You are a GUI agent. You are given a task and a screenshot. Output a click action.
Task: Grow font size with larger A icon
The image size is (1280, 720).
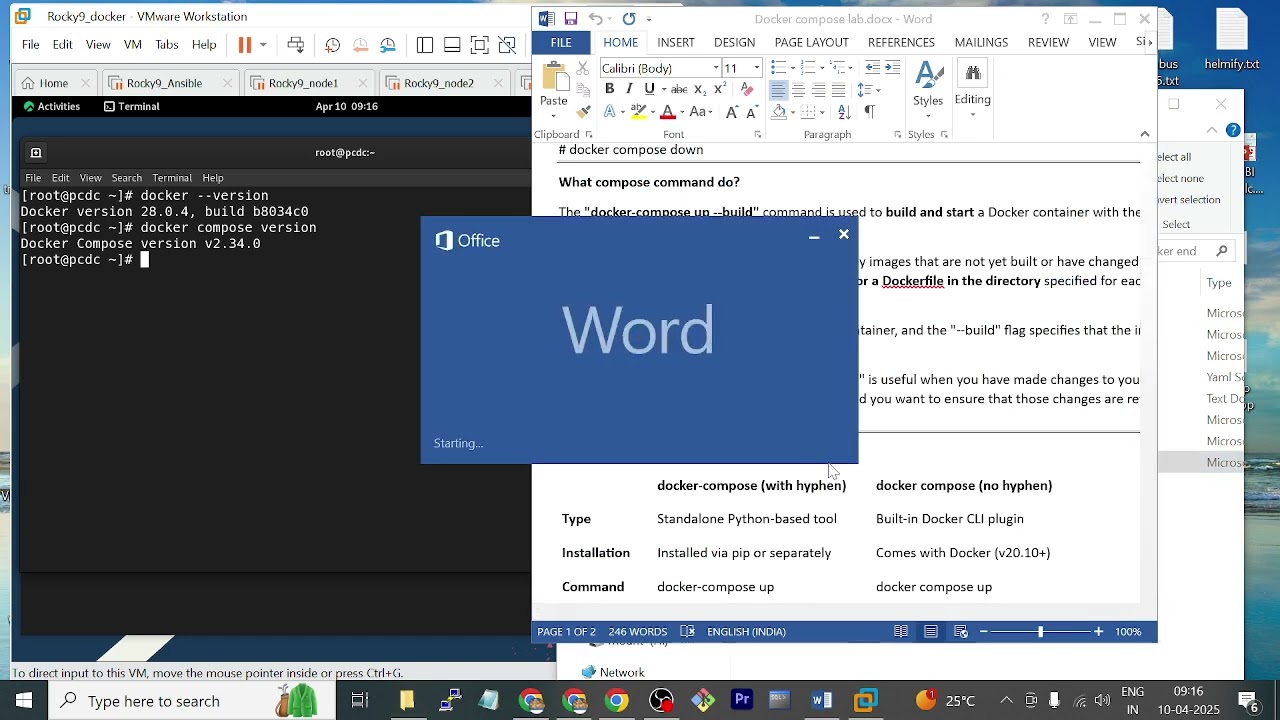pyautogui.click(x=731, y=112)
